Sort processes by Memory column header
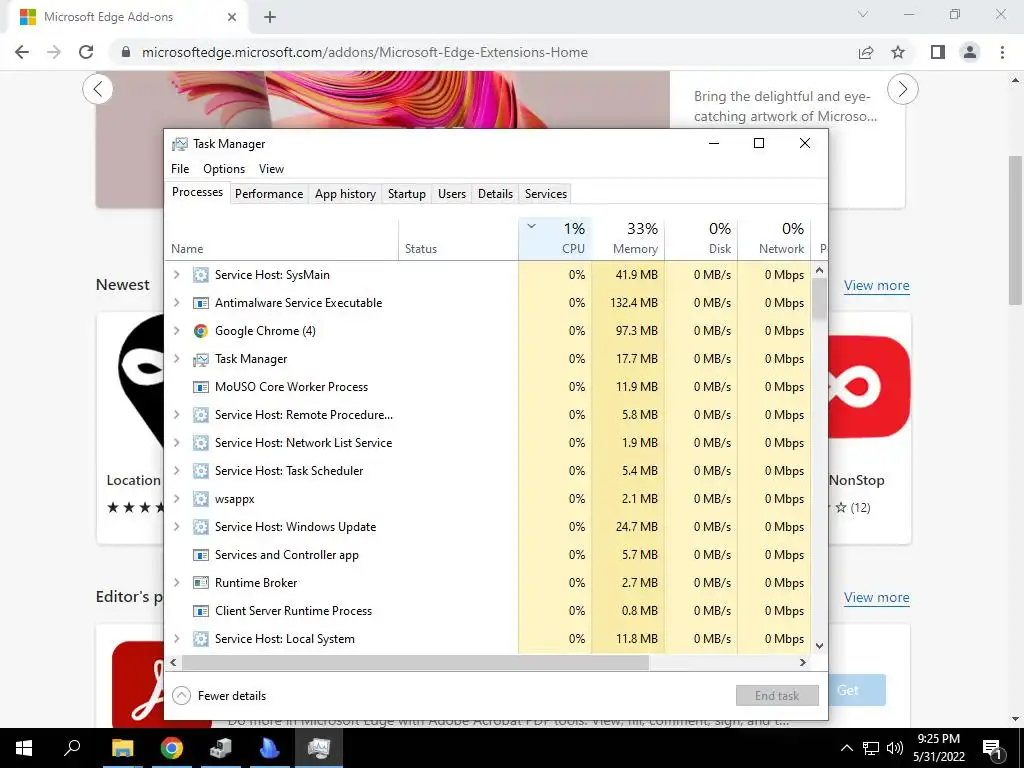The height and width of the screenshot is (768, 1024). [x=628, y=238]
